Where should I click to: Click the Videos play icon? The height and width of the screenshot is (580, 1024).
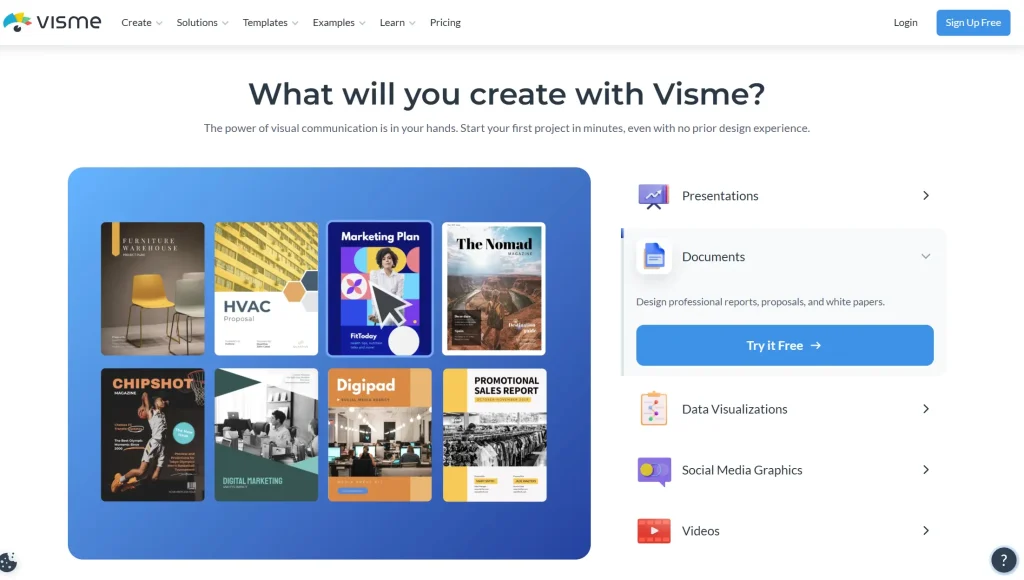pos(654,531)
